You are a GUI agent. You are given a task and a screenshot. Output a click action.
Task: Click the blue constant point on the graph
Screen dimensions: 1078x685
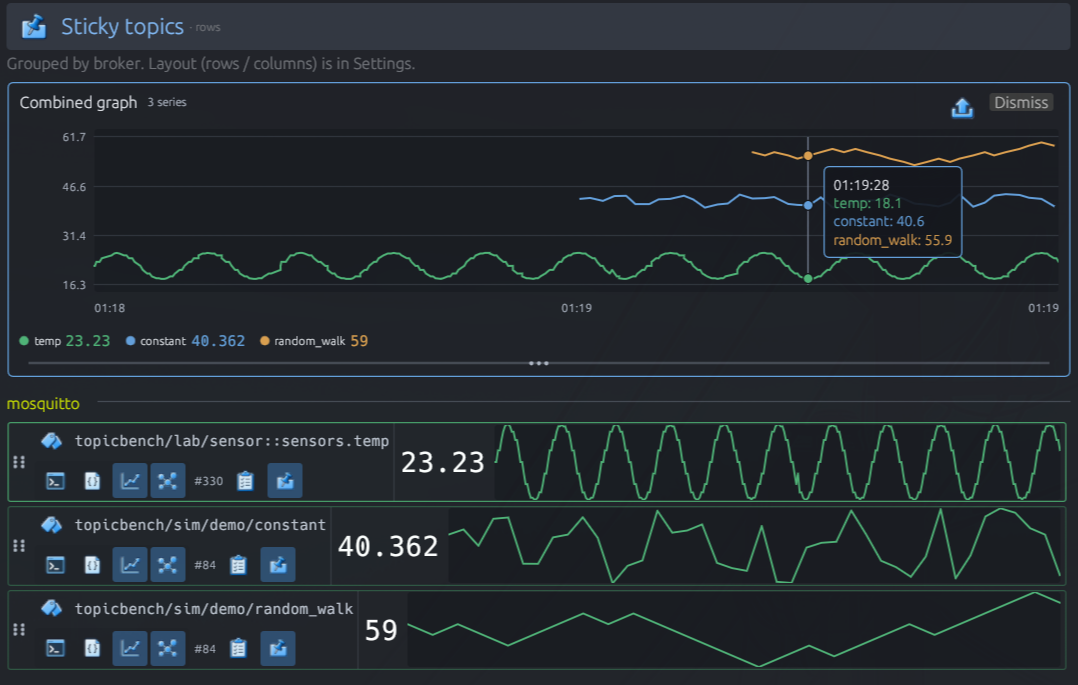pos(808,205)
